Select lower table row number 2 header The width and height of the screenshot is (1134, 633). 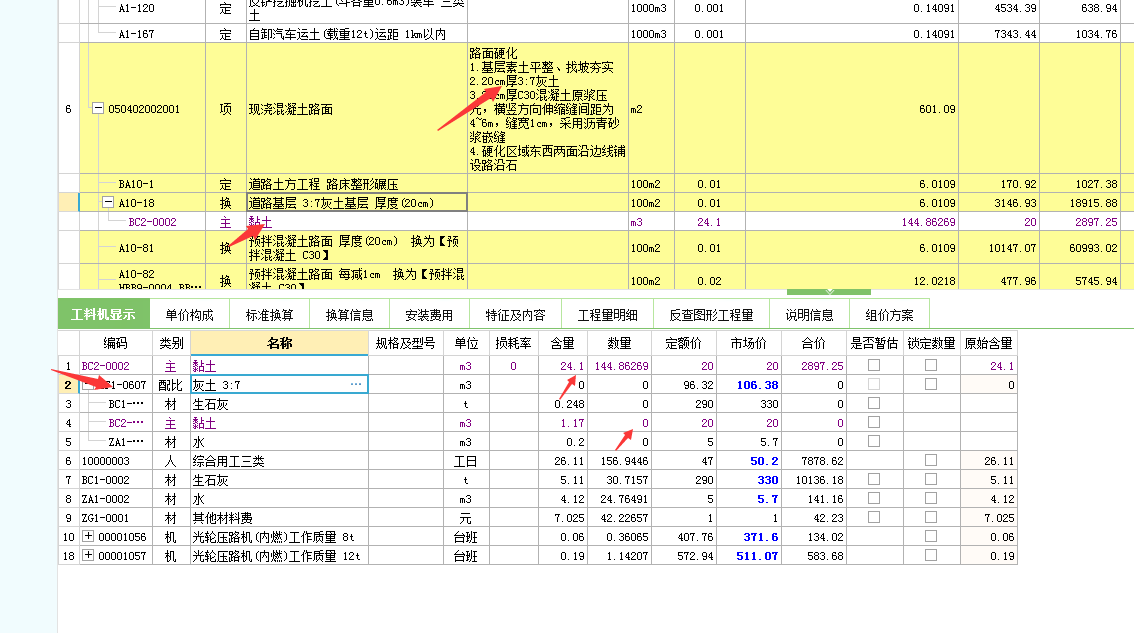tap(68, 385)
